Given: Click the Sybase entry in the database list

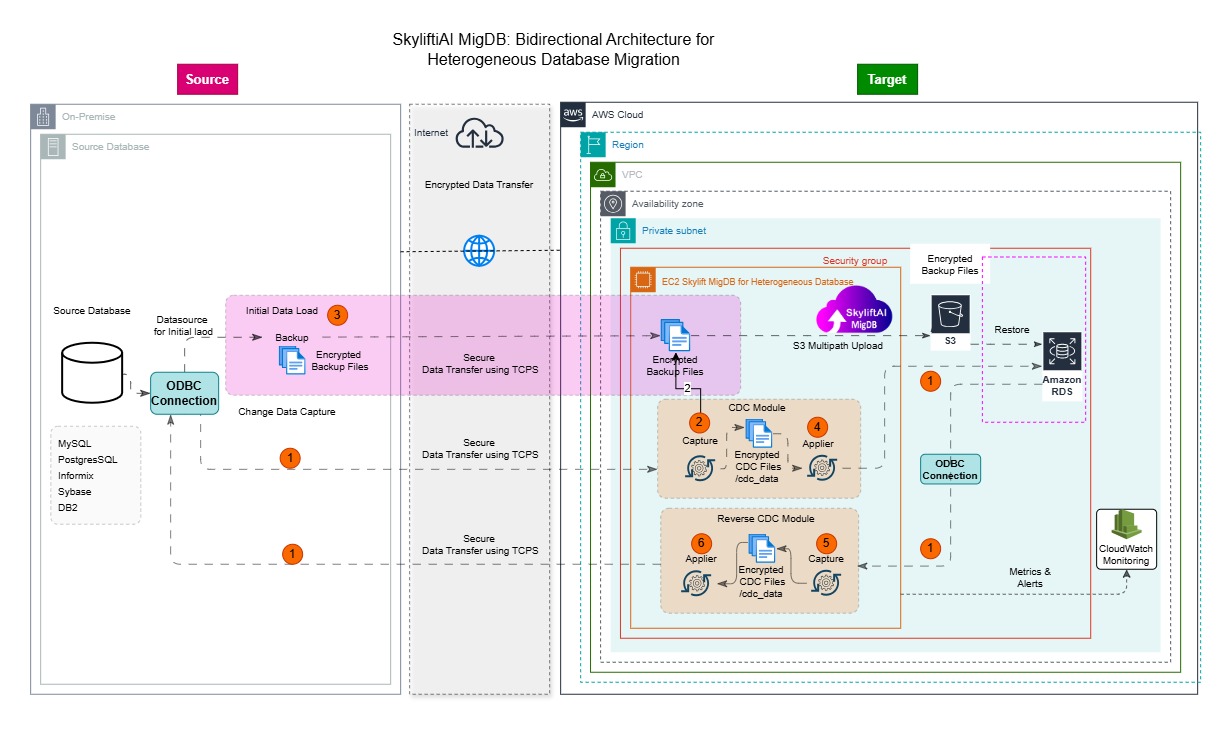Looking at the screenshot, I should click(75, 492).
